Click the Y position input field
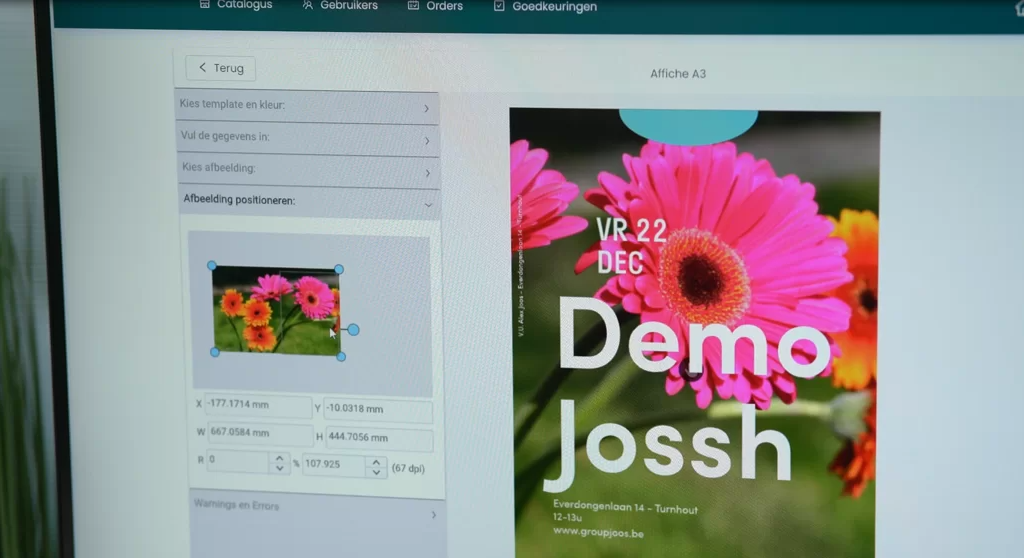Image resolution: width=1024 pixels, height=558 pixels. click(x=377, y=410)
